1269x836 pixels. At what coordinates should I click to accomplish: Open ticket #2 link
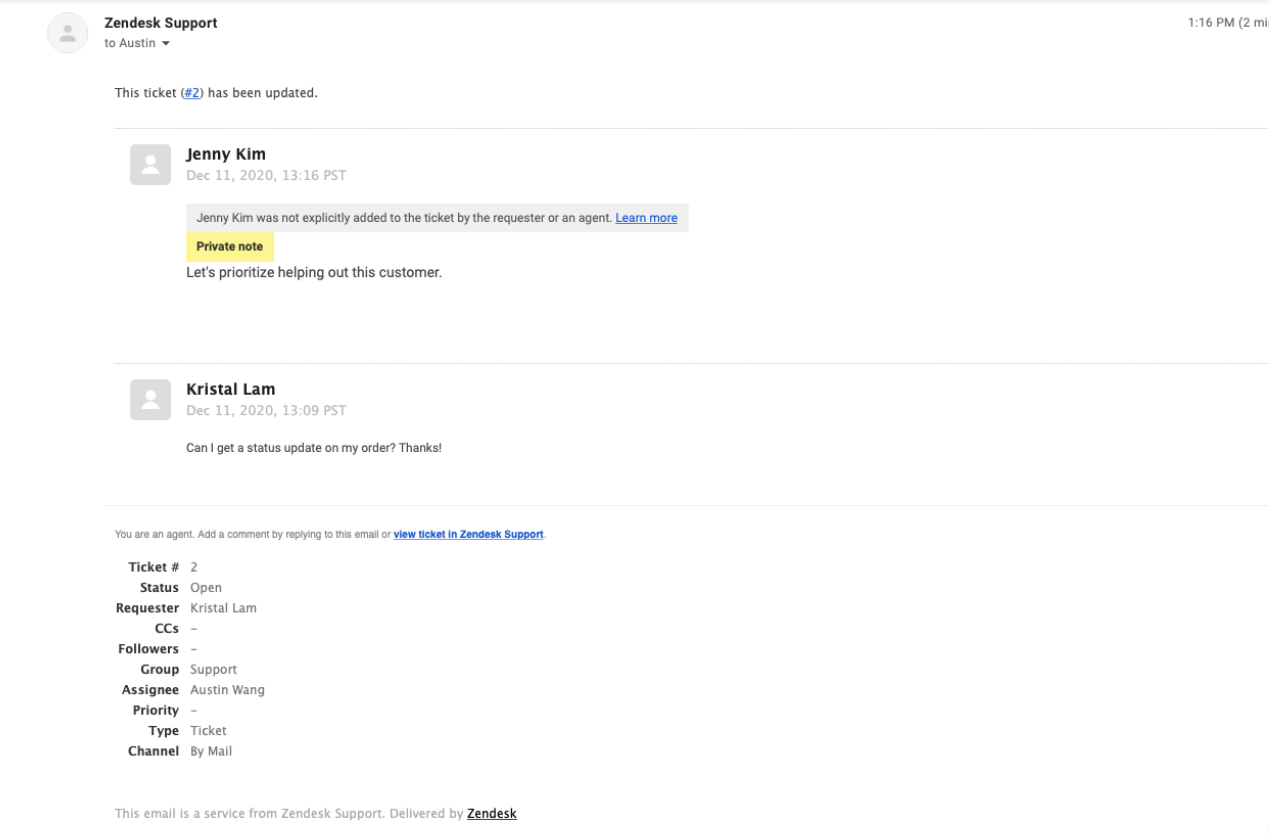(x=192, y=92)
